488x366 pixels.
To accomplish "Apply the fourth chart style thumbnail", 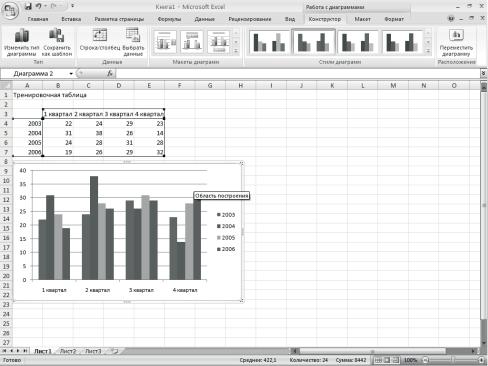I will click(x=402, y=42).
